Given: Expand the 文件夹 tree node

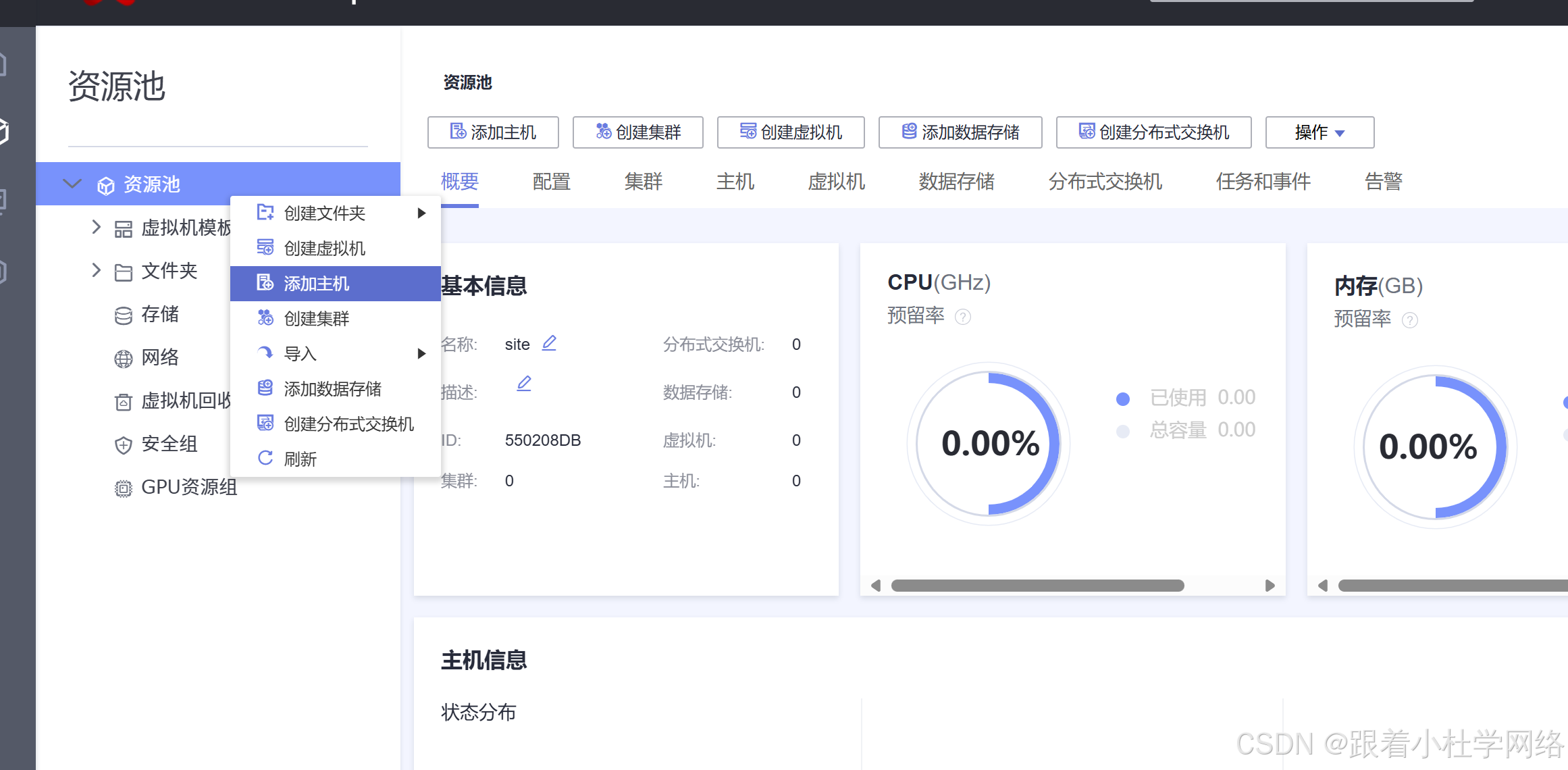Looking at the screenshot, I should click(96, 271).
